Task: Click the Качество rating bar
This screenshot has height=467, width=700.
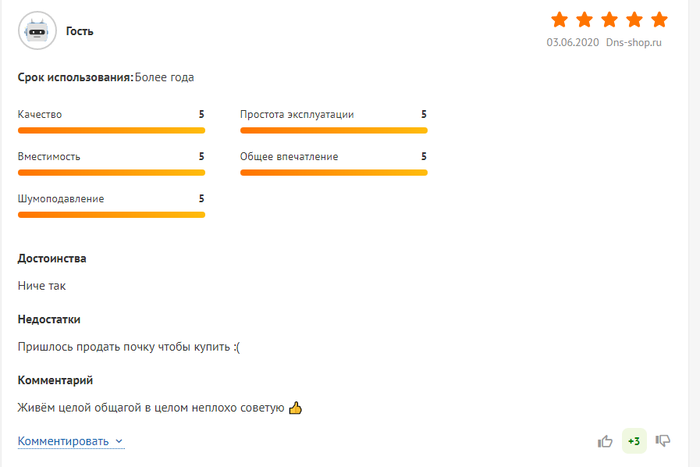Action: tap(111, 130)
